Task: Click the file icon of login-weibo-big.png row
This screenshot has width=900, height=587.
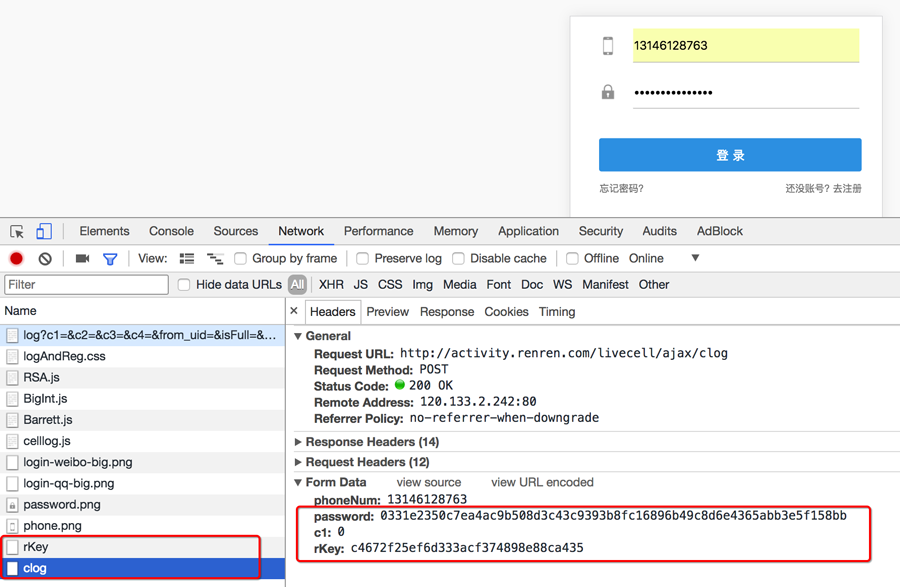Action: tap(12, 462)
